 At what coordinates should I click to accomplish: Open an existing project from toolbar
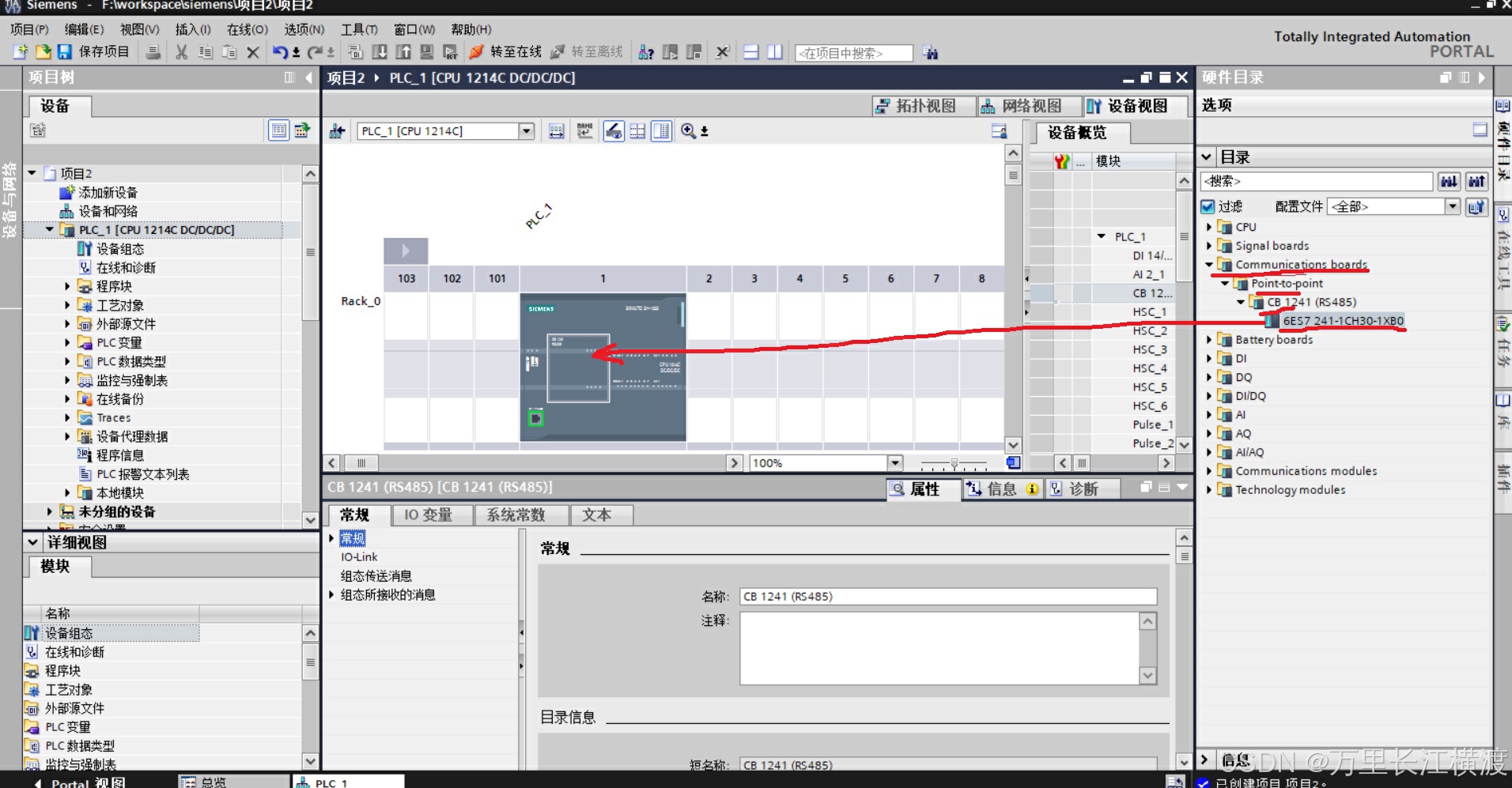pyautogui.click(x=43, y=52)
